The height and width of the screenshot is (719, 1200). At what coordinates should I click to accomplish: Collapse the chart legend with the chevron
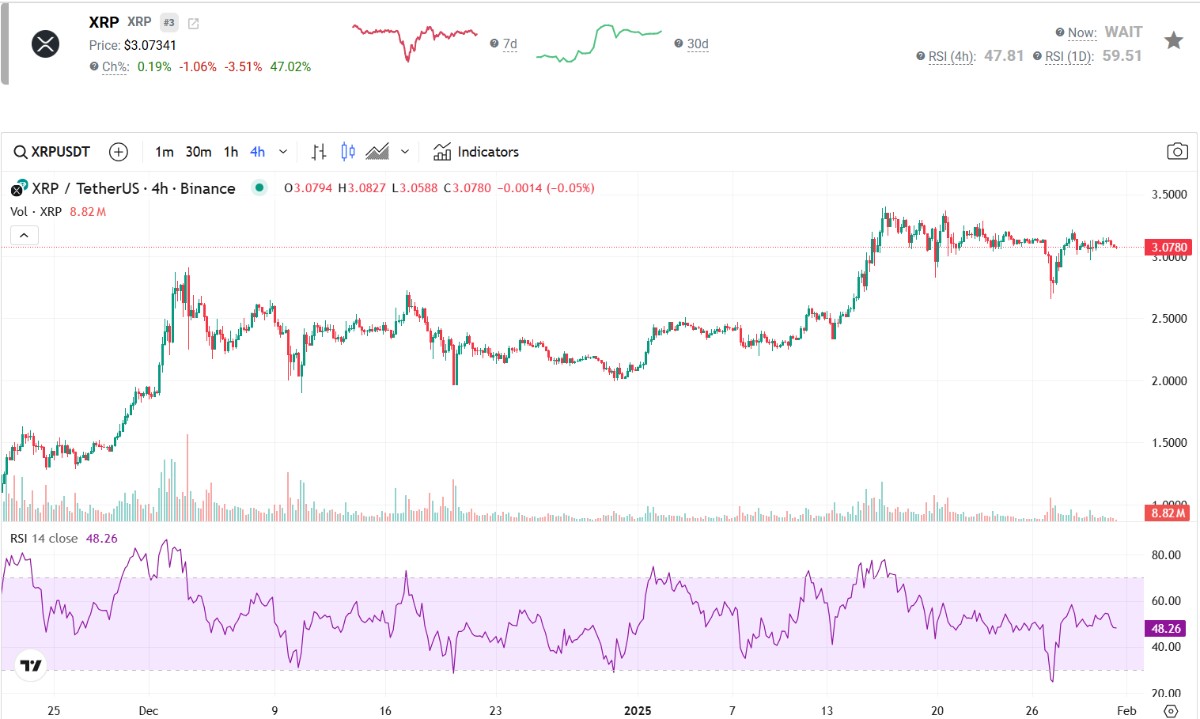pyautogui.click(x=25, y=235)
